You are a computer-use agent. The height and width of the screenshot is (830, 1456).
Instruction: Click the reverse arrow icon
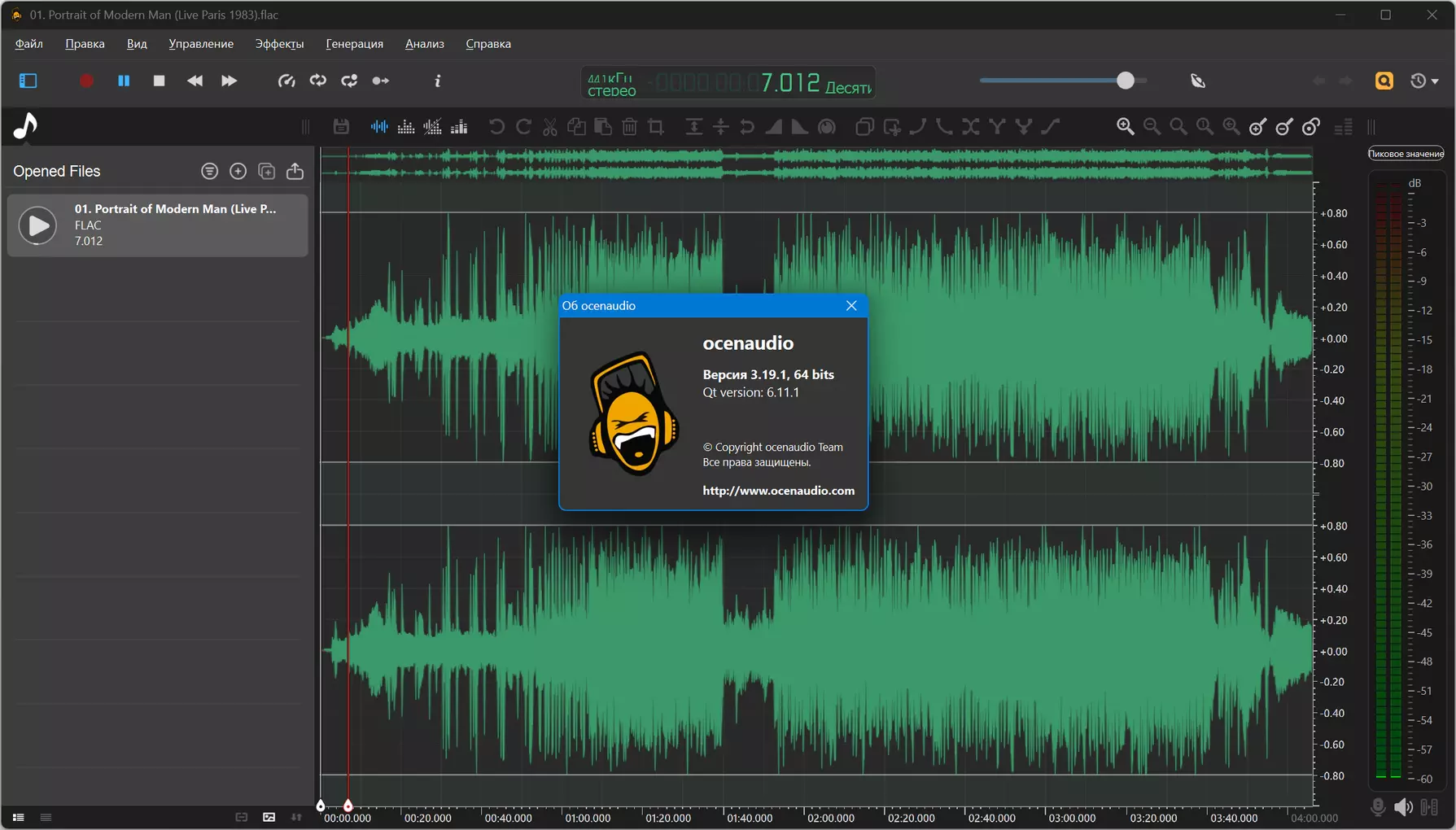[747, 126]
